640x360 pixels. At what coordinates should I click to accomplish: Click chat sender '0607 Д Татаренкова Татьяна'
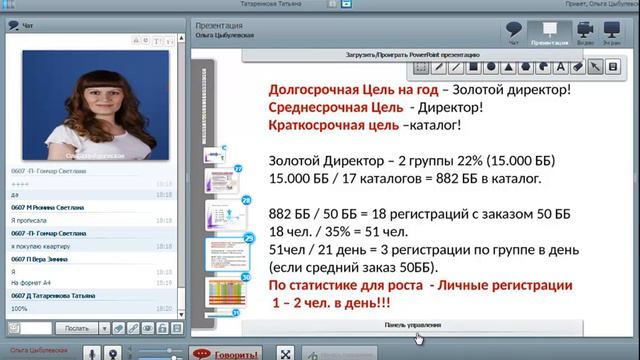(x=53, y=296)
